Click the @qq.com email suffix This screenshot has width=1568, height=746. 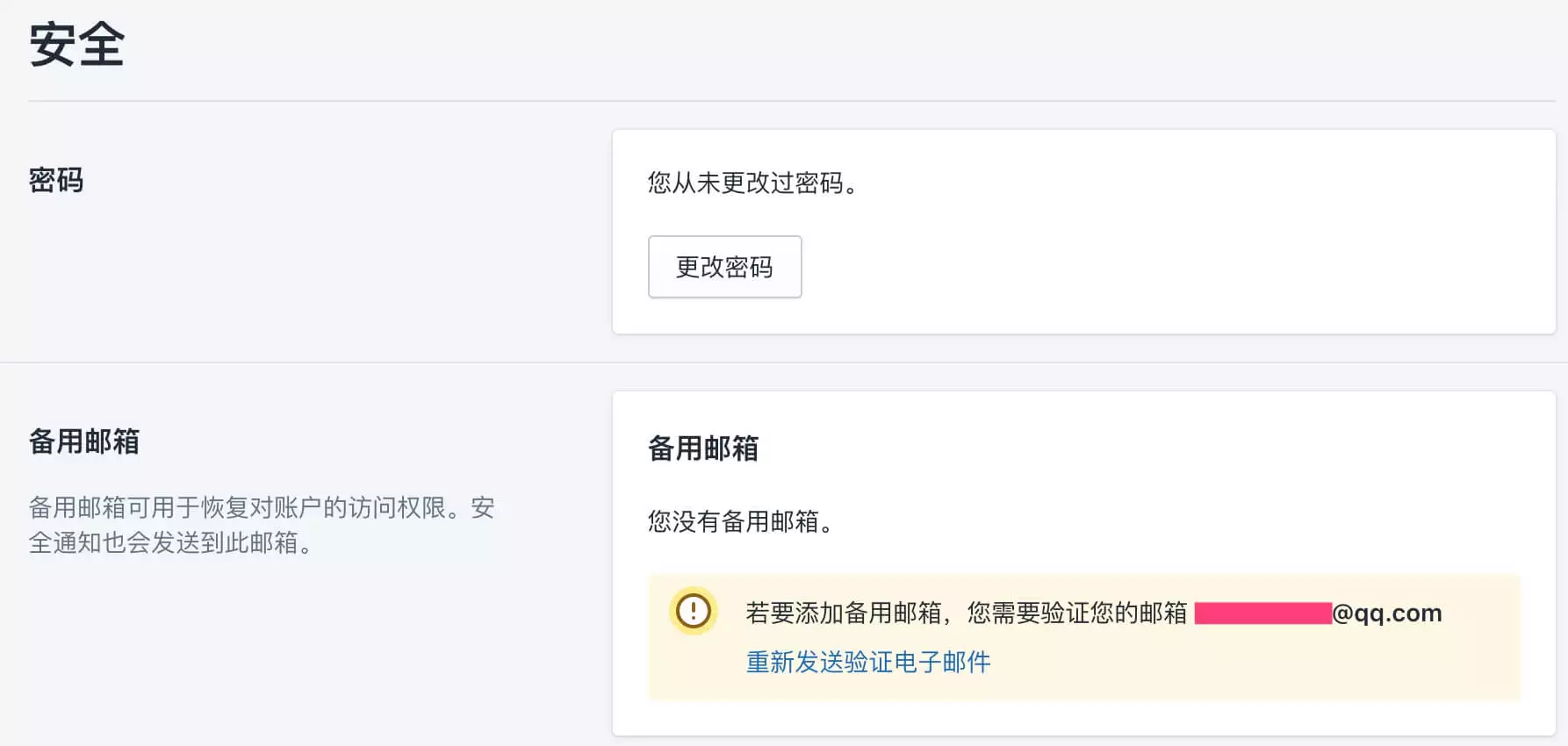pyautogui.click(x=1387, y=613)
